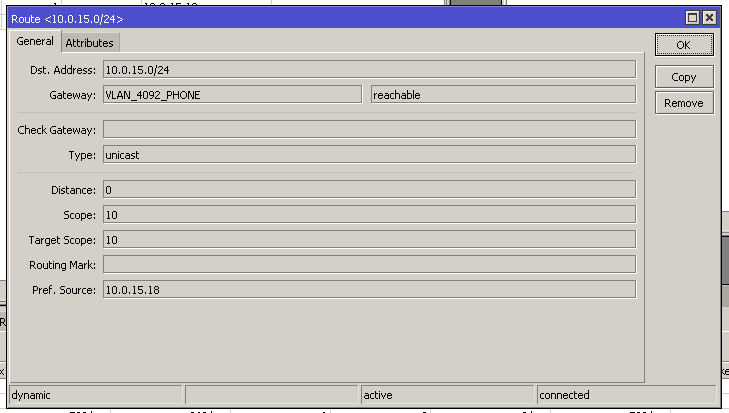
Task: Confirm with the OK button
Action: [684, 45]
